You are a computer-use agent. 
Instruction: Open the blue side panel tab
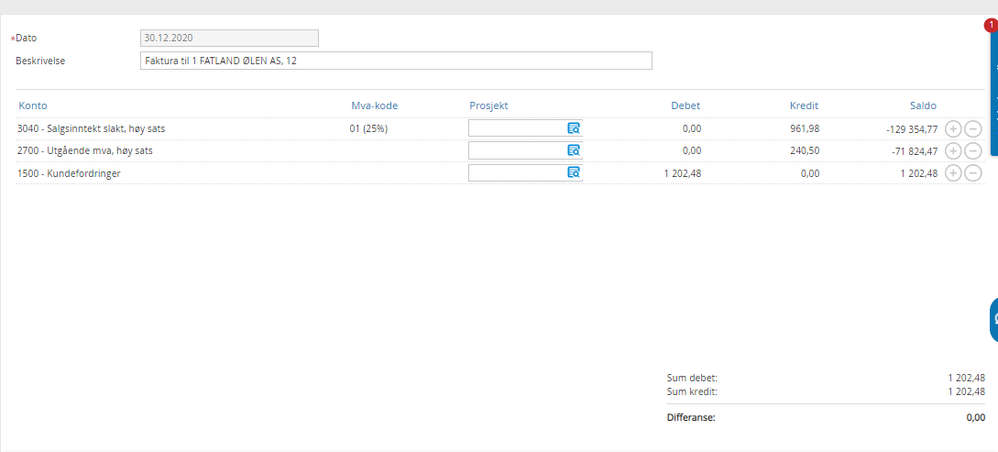click(x=994, y=94)
